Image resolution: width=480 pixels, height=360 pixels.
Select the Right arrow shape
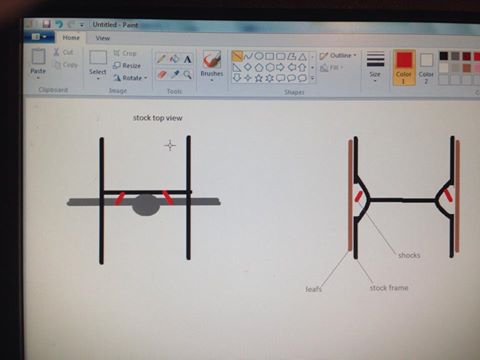[281, 68]
